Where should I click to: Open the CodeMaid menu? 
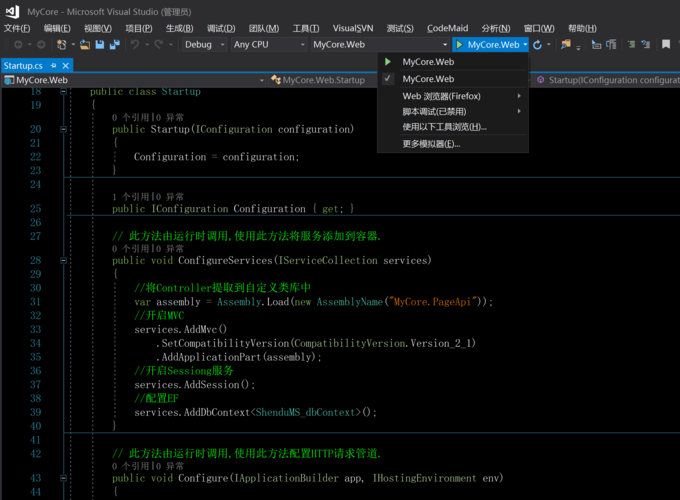tap(447, 29)
